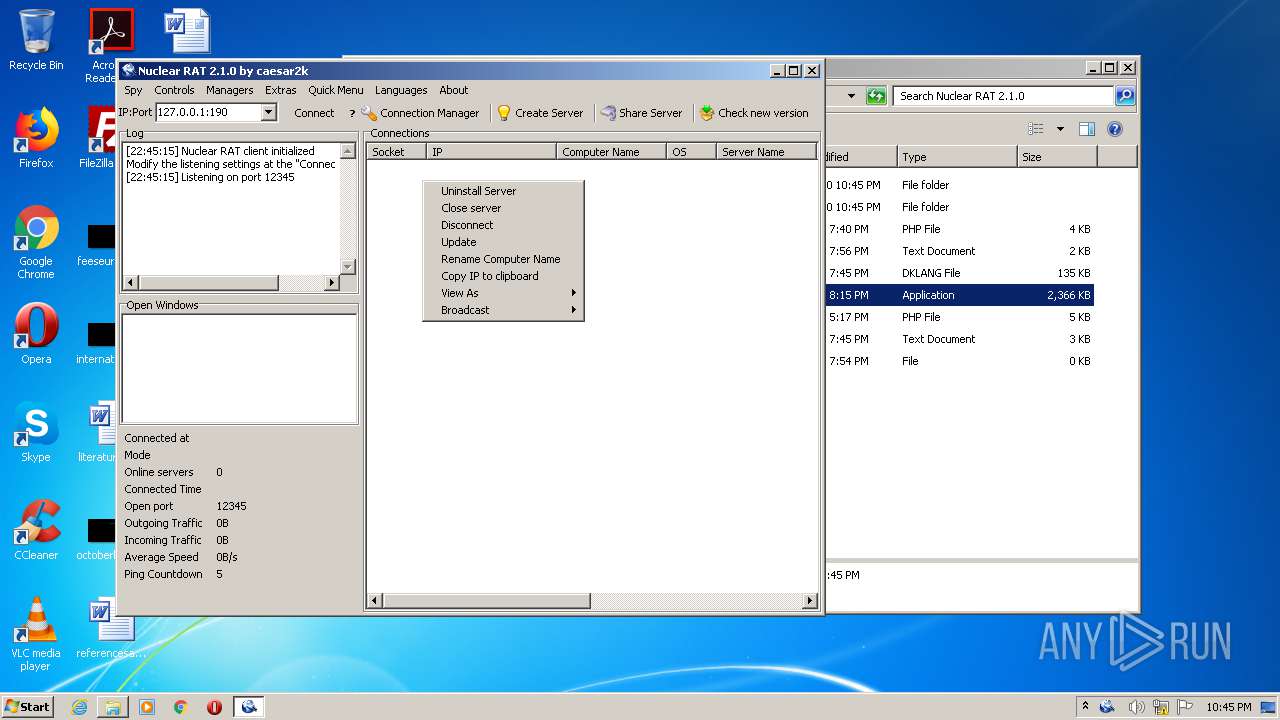Viewport: 1280px width, 720px height.
Task: Click in Explorer search Nuclear RAT box
Action: click(x=1003, y=96)
